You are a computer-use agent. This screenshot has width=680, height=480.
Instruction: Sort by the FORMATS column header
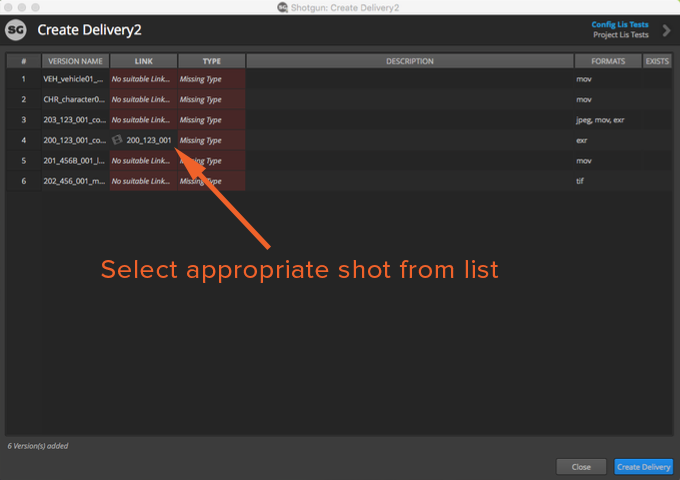click(x=608, y=61)
